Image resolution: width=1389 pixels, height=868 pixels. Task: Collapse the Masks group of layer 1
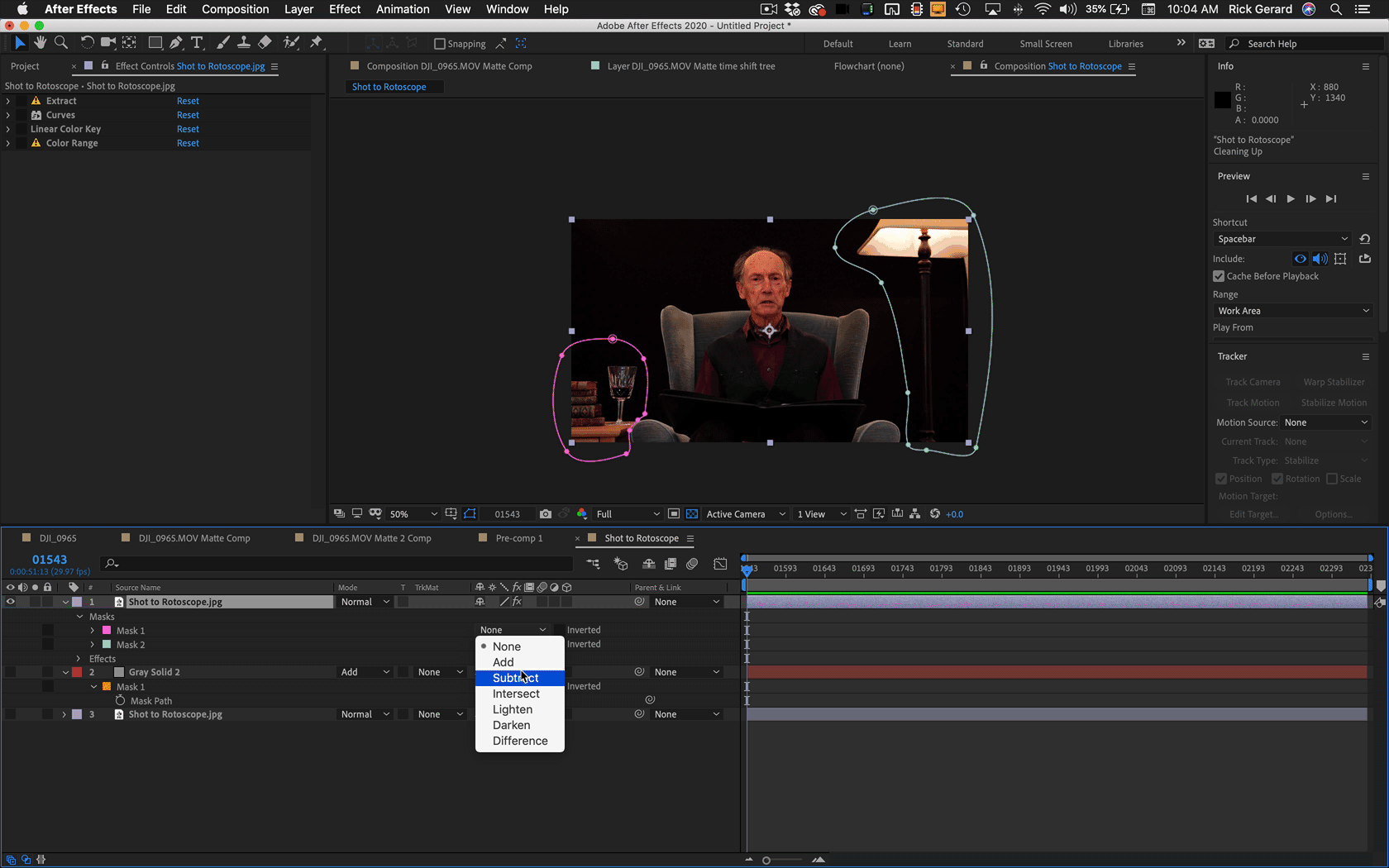tap(80, 617)
